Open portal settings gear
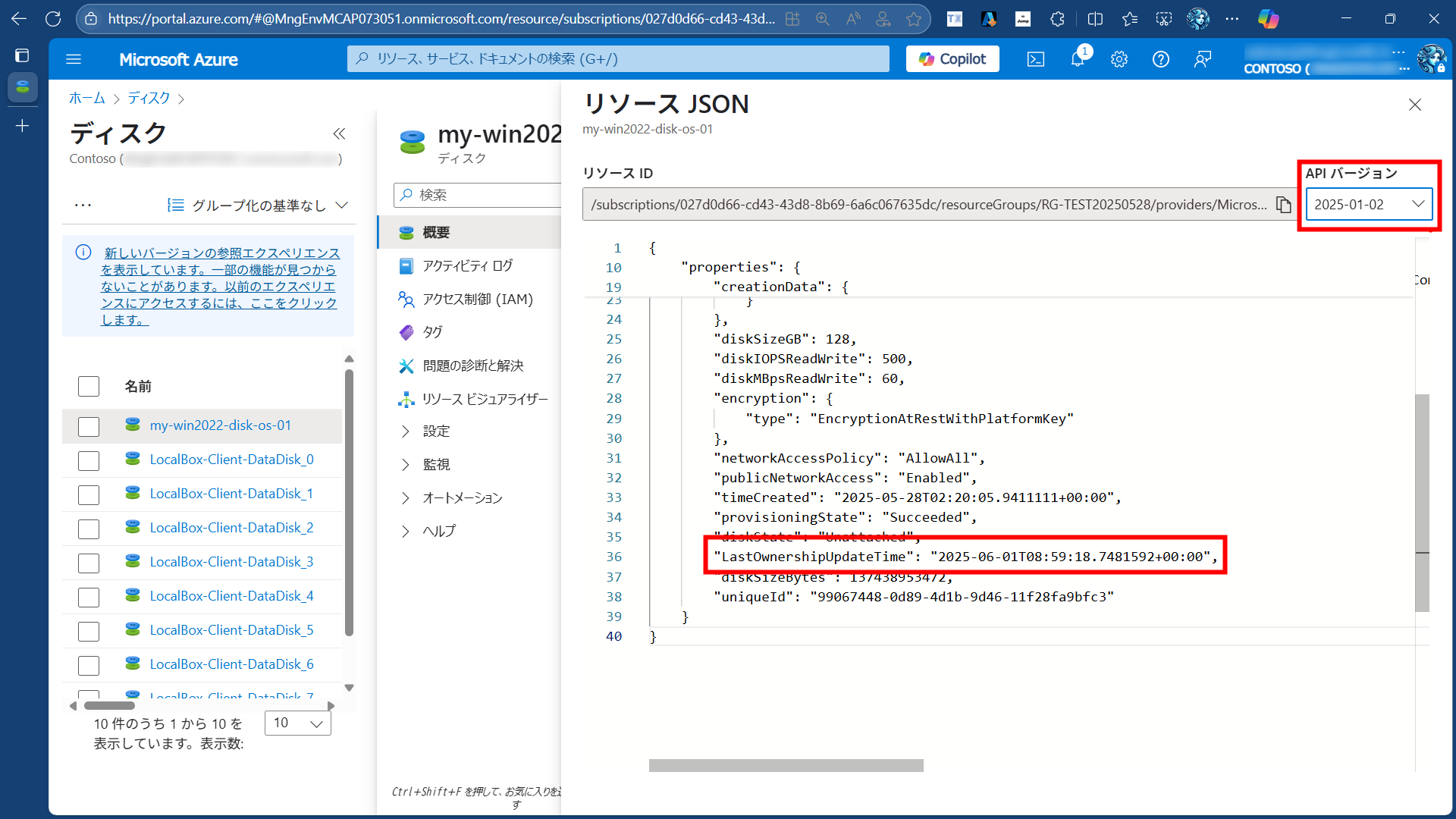The image size is (1456, 819). 1119,59
